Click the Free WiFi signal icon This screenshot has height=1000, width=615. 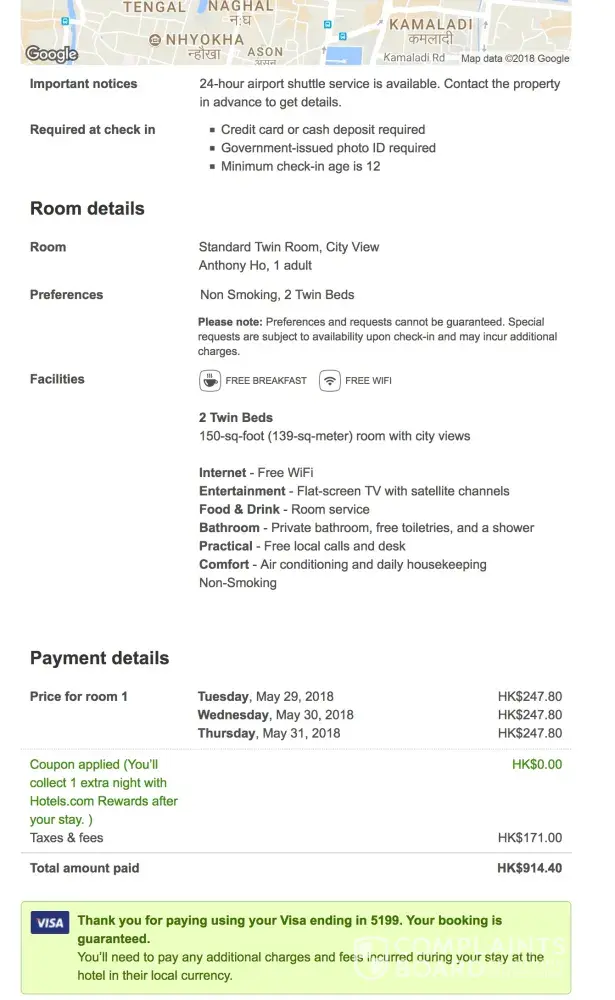(x=330, y=380)
